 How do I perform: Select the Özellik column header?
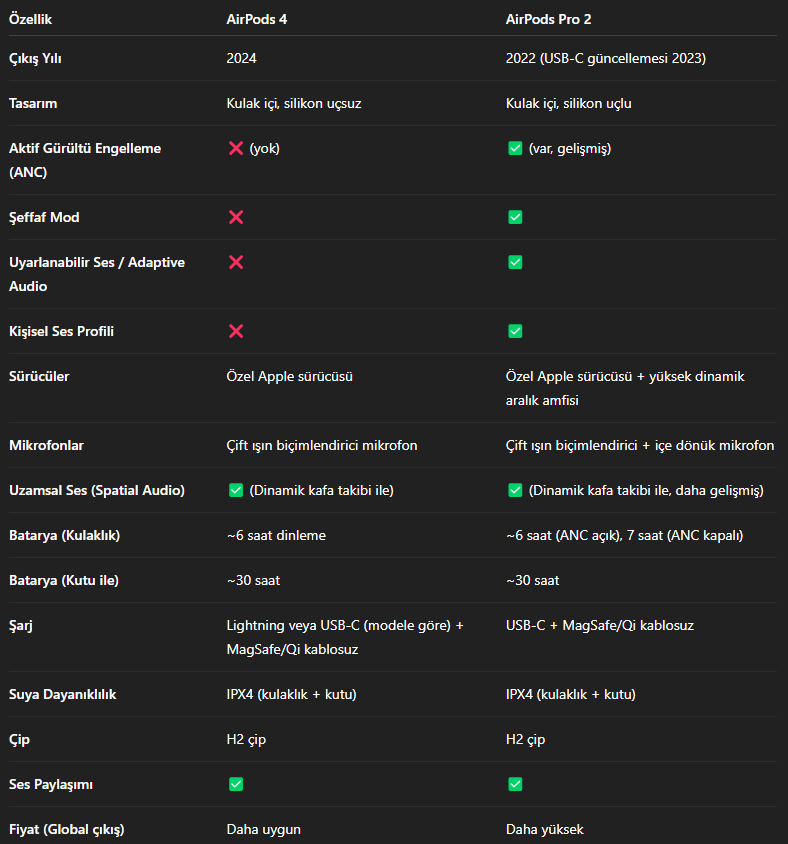click(30, 19)
